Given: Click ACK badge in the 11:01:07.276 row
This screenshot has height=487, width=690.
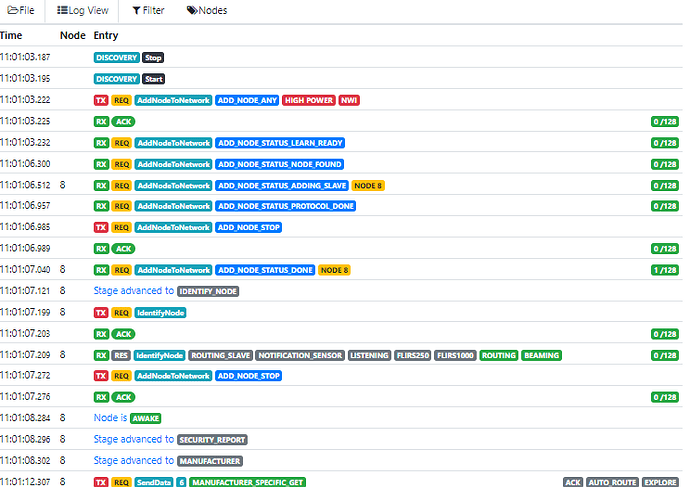Looking at the screenshot, I should tap(123, 397).
